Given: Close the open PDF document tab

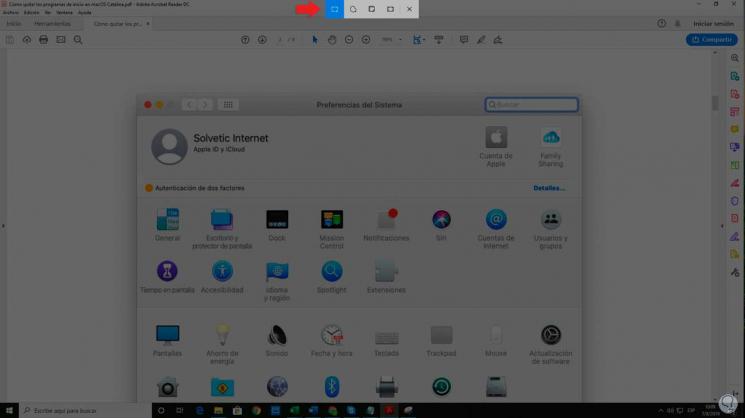Looking at the screenshot, I should pos(148,24).
